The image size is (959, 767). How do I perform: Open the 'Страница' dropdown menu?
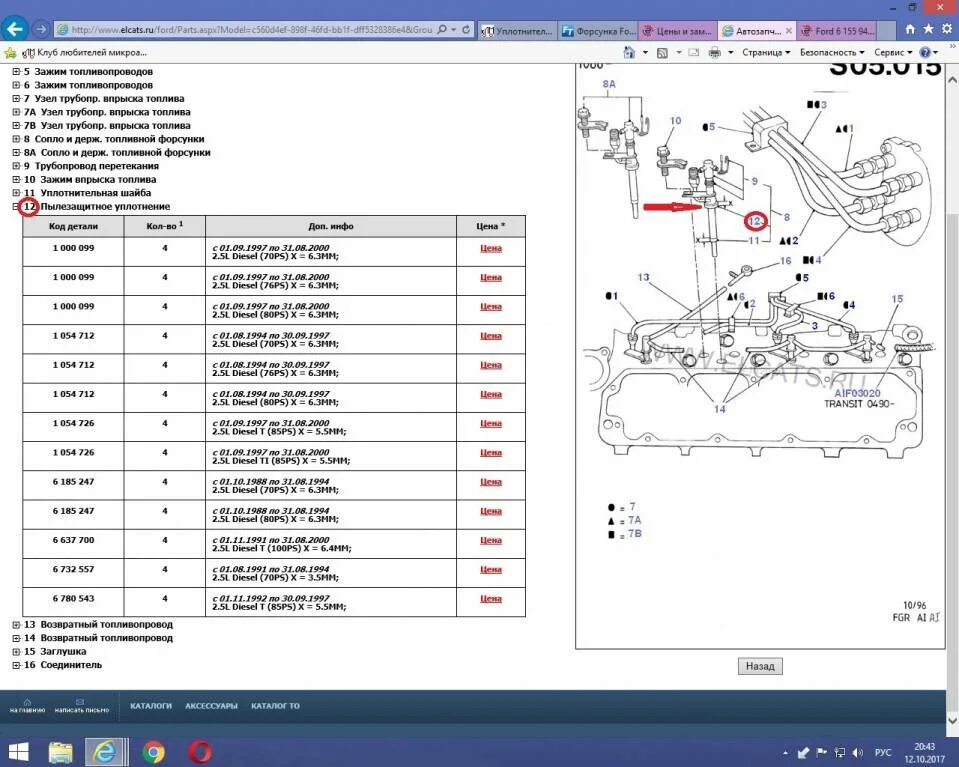[766, 53]
